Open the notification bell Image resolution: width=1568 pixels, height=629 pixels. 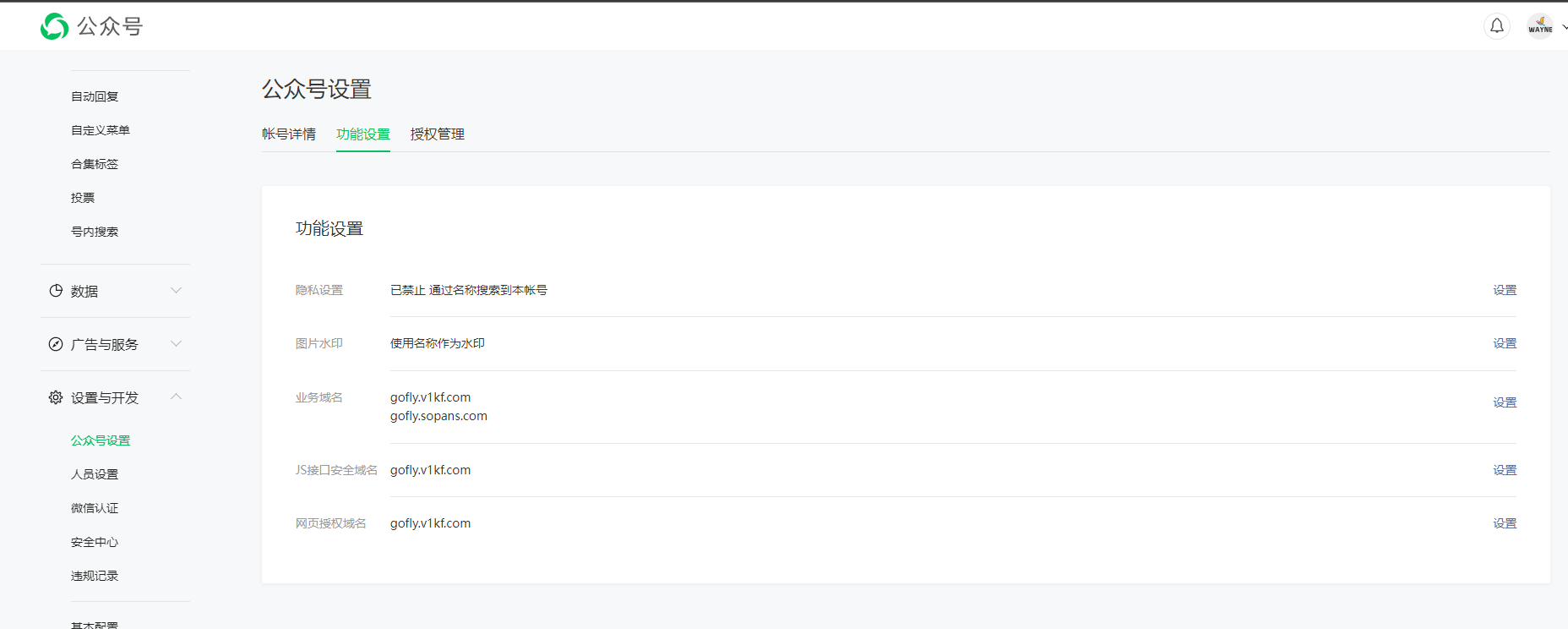click(x=1496, y=26)
